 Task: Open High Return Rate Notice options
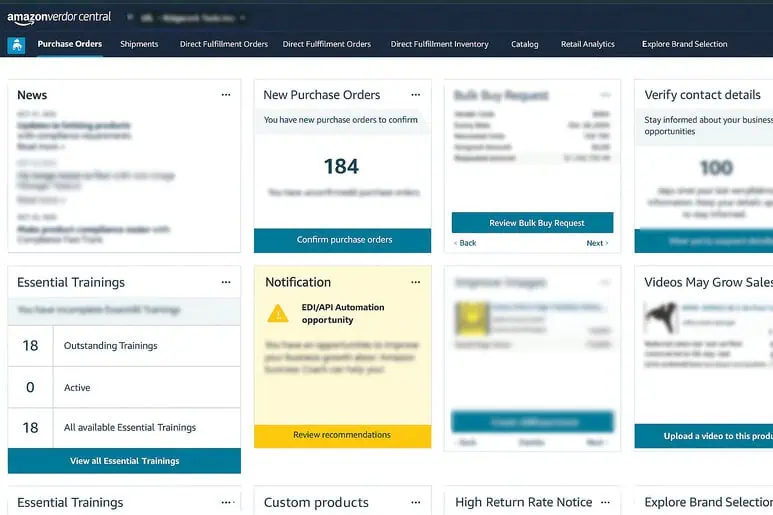coord(605,502)
